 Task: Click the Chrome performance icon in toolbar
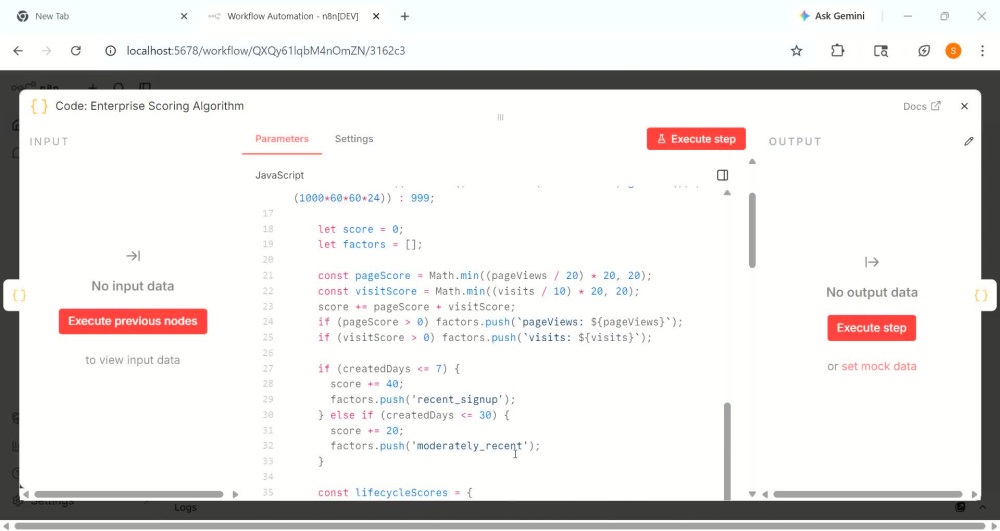click(924, 51)
